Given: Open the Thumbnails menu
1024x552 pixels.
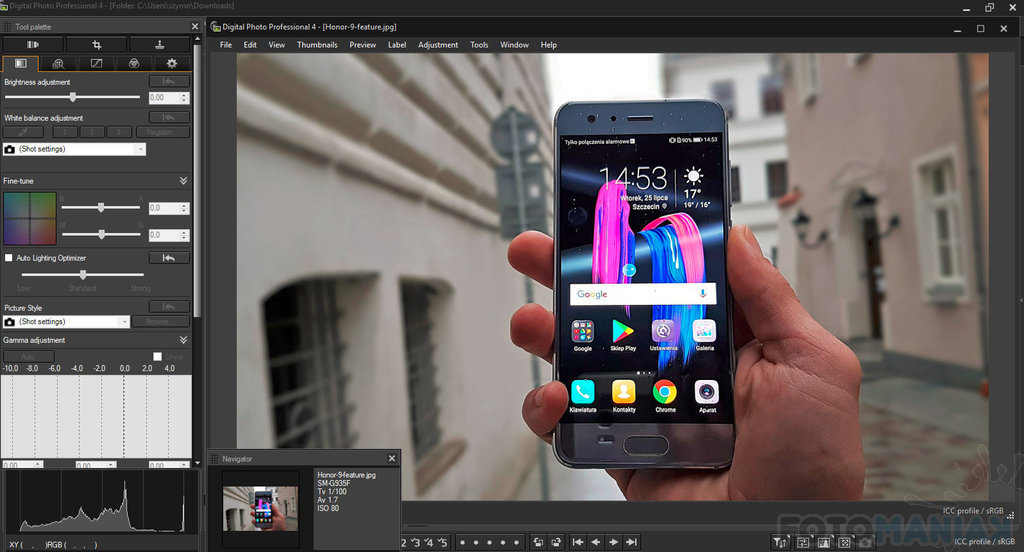Looking at the screenshot, I should [x=317, y=45].
